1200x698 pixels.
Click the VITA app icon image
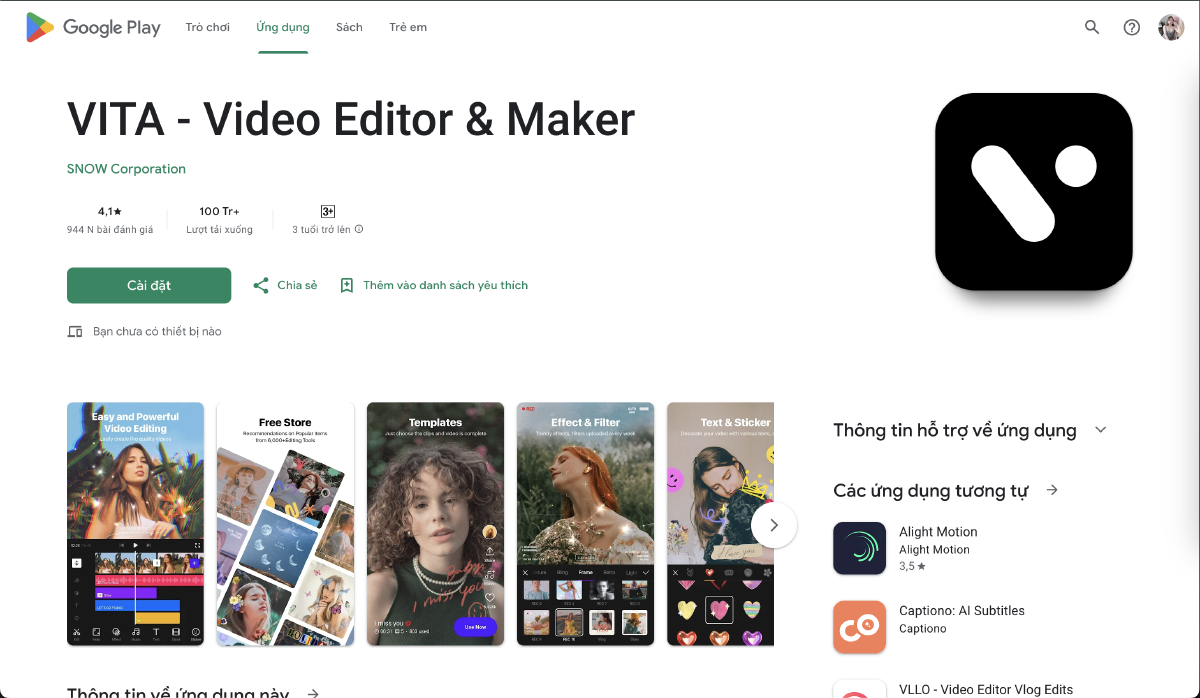coord(1034,191)
